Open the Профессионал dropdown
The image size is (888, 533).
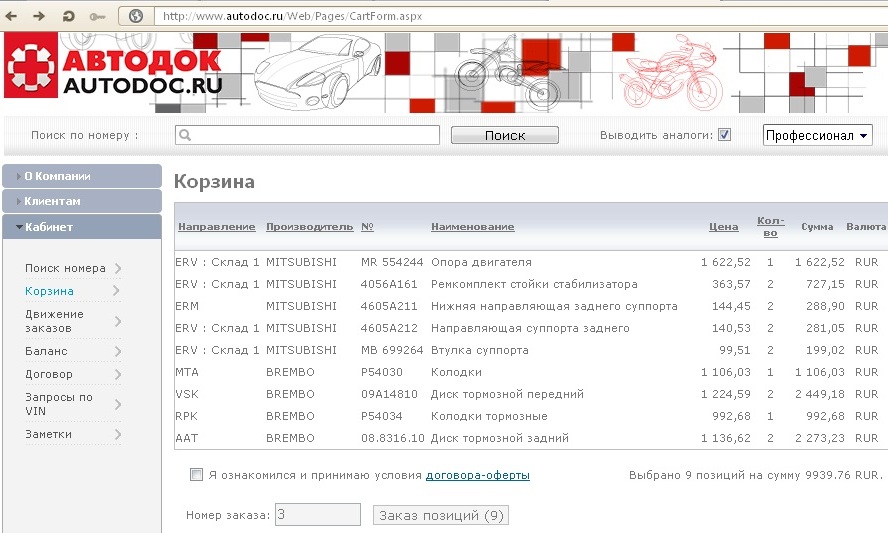coord(817,135)
